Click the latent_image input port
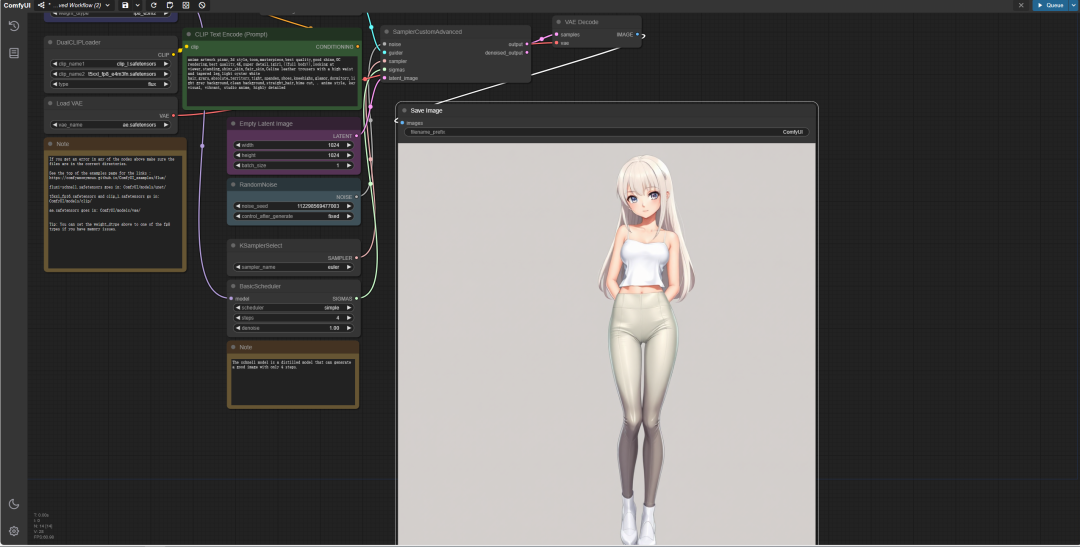 (x=384, y=78)
